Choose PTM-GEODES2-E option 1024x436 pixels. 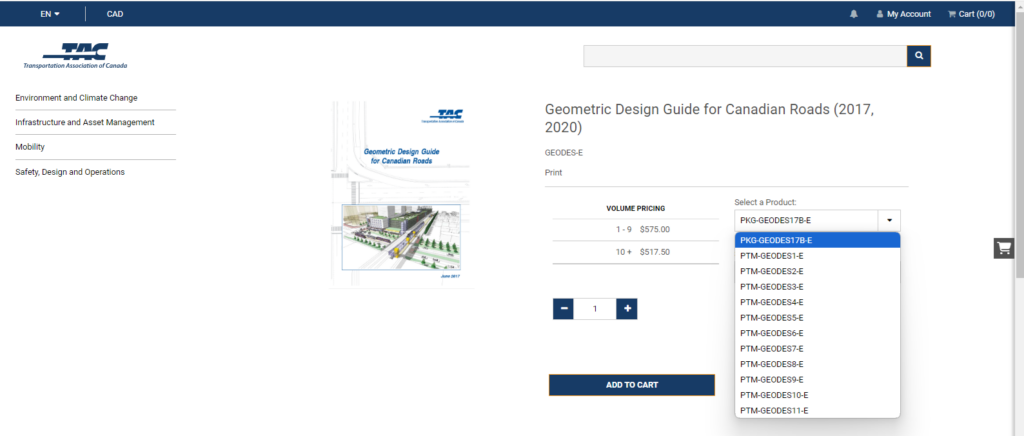[x=818, y=271]
